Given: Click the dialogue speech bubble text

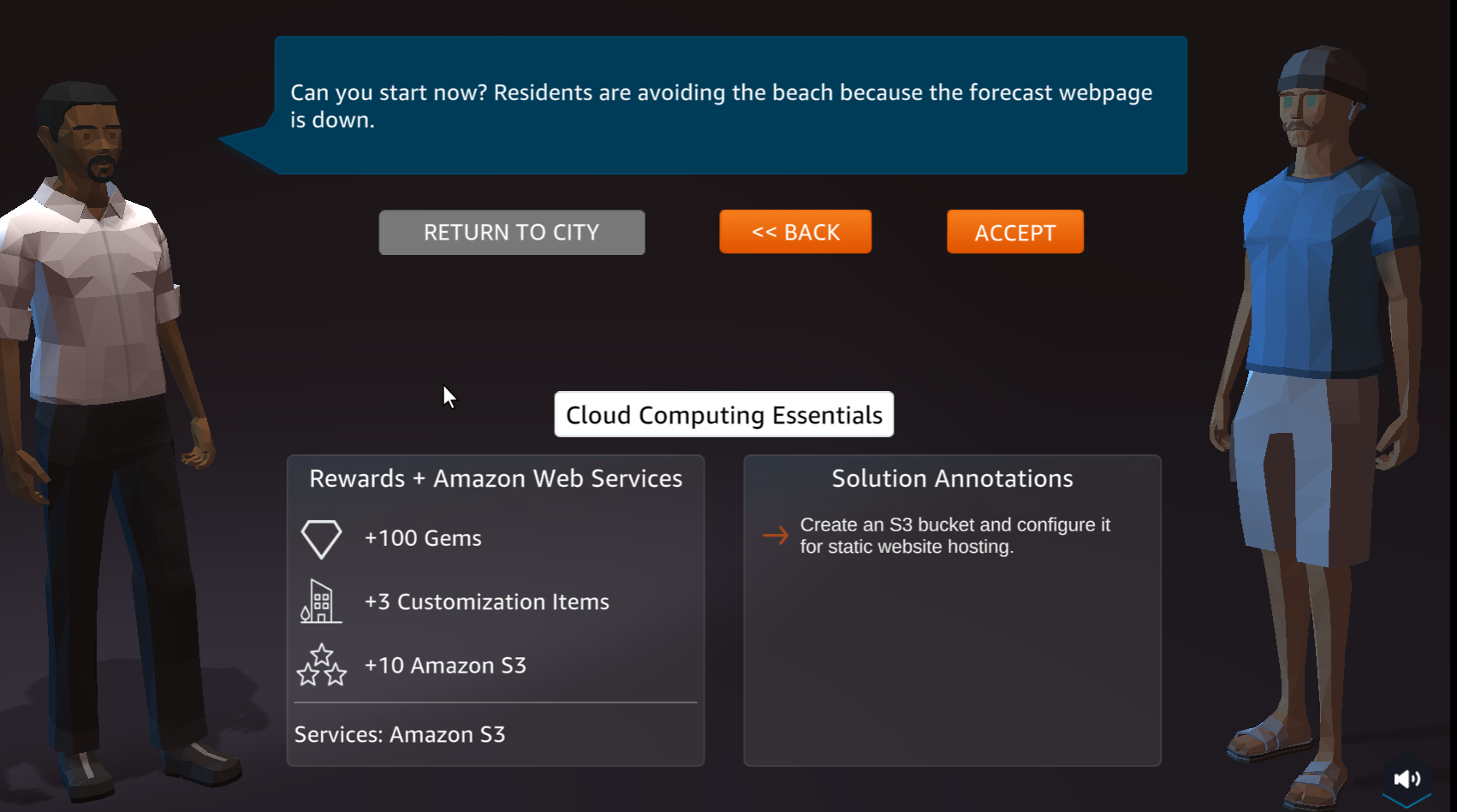Looking at the screenshot, I should (x=721, y=106).
